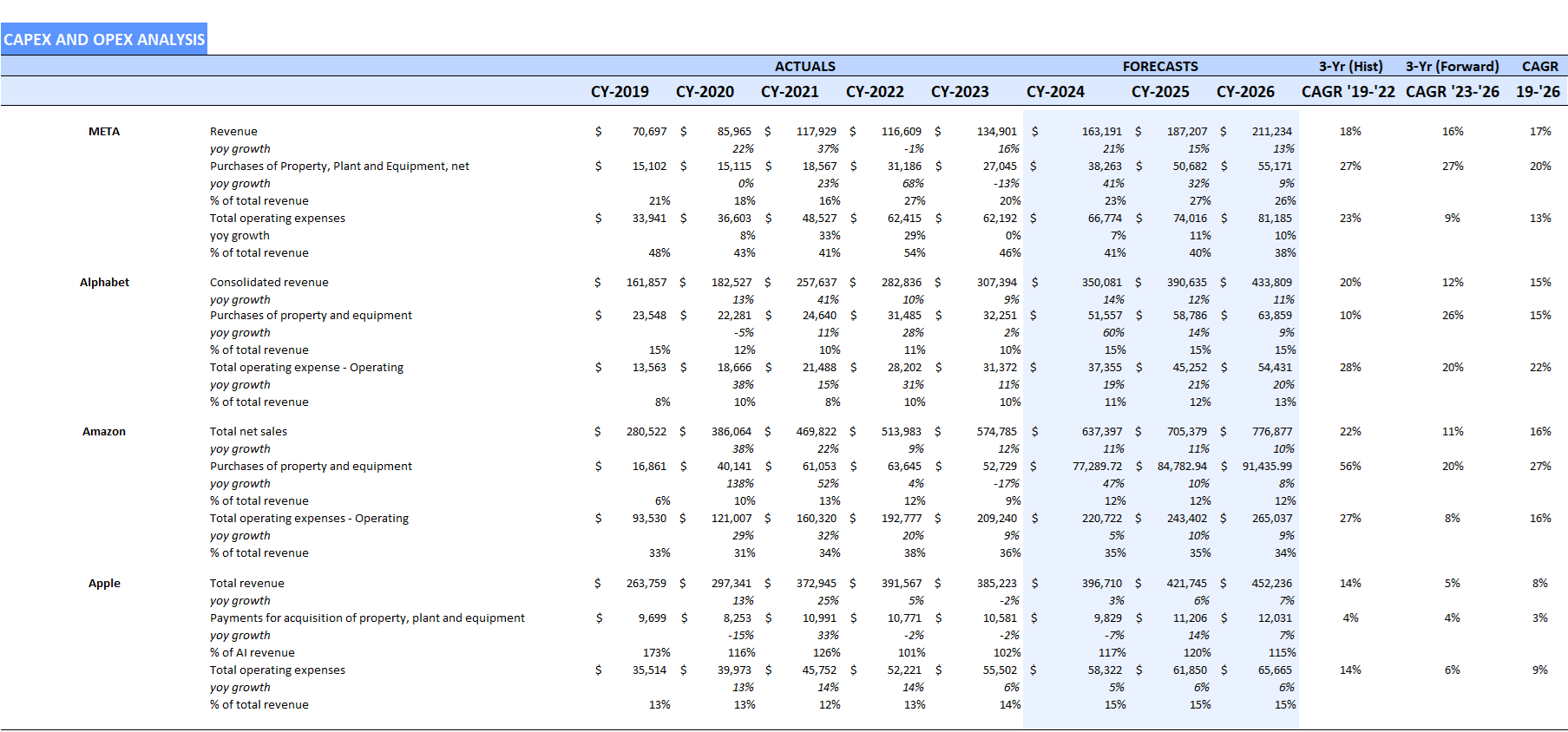Click the CAPEX AND OPEX ANALYSIS title cell
The width and height of the screenshot is (1568, 732).
(x=104, y=40)
